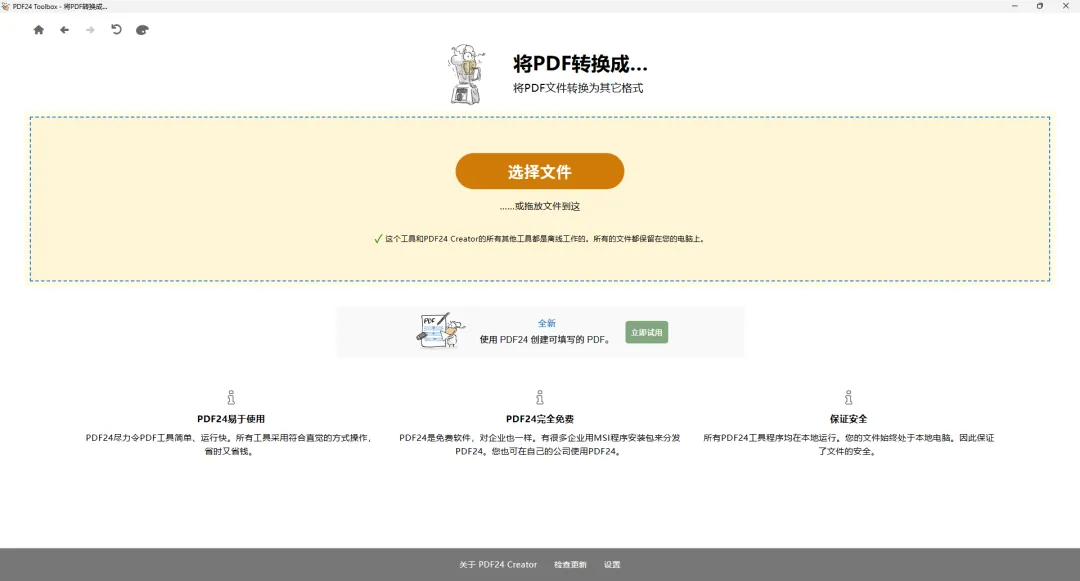Go to the Home screen icon
Screen dimensions: 1080x581
39,30
